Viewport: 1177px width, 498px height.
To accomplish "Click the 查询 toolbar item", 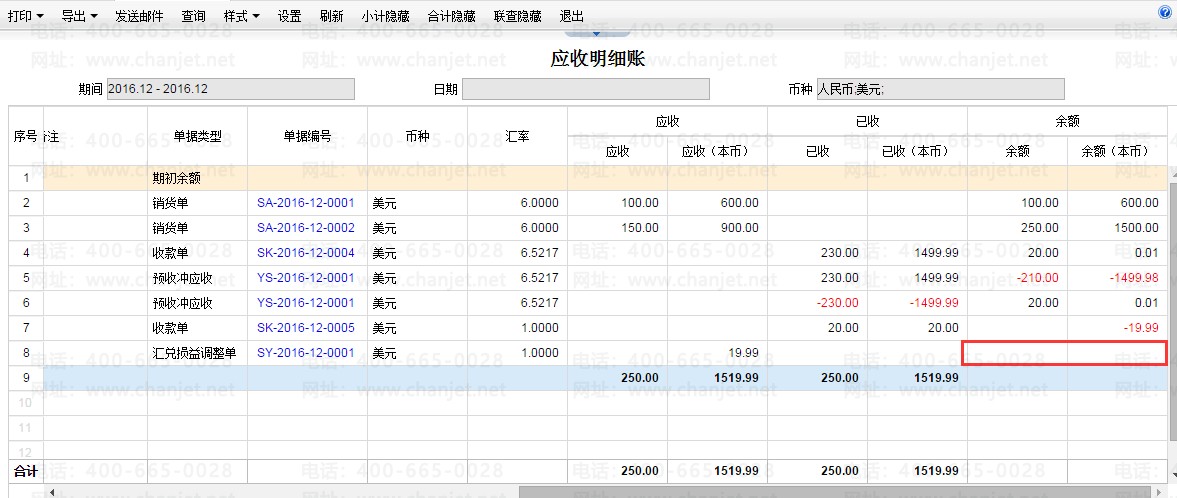I will coord(193,16).
